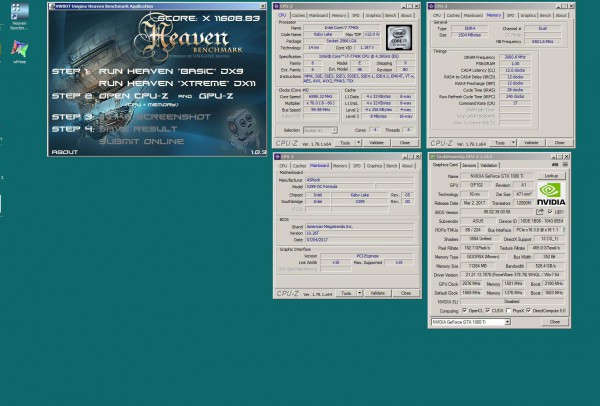The width and height of the screenshot is (600, 406).
Task: Toggle the DirectCompute 5.0 checkbox
Action: pyautogui.click(x=528, y=310)
